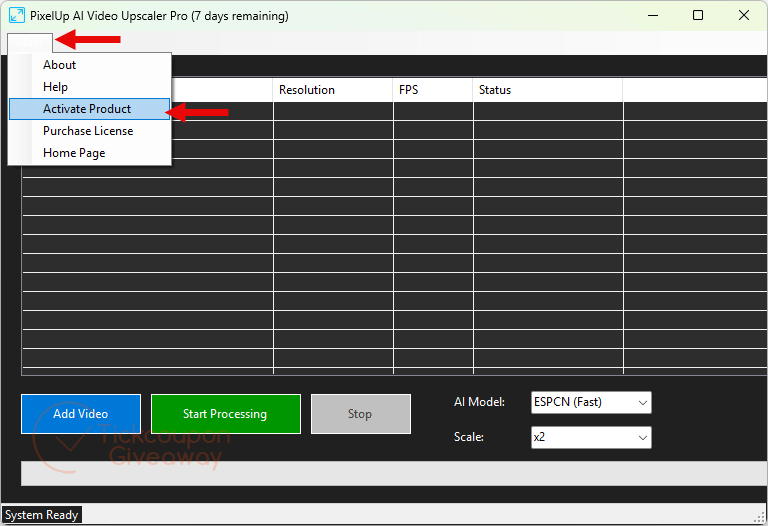Viewport: 768px width, 526px height.
Task: Open the Scale dropdown
Action: point(591,437)
